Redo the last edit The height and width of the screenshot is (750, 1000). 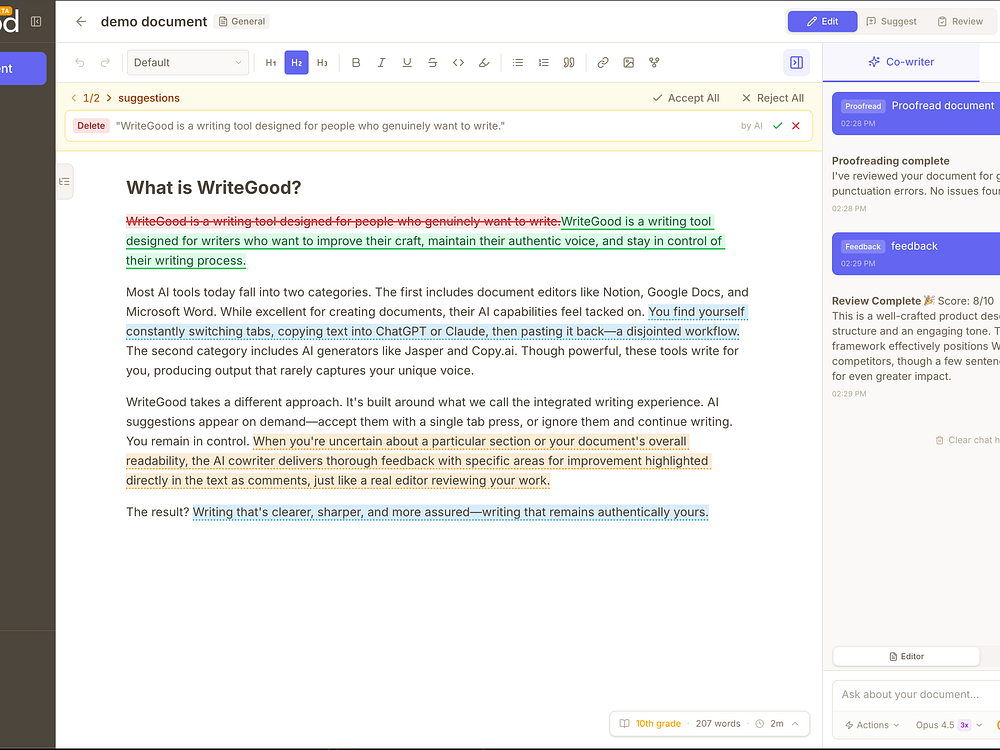point(105,62)
